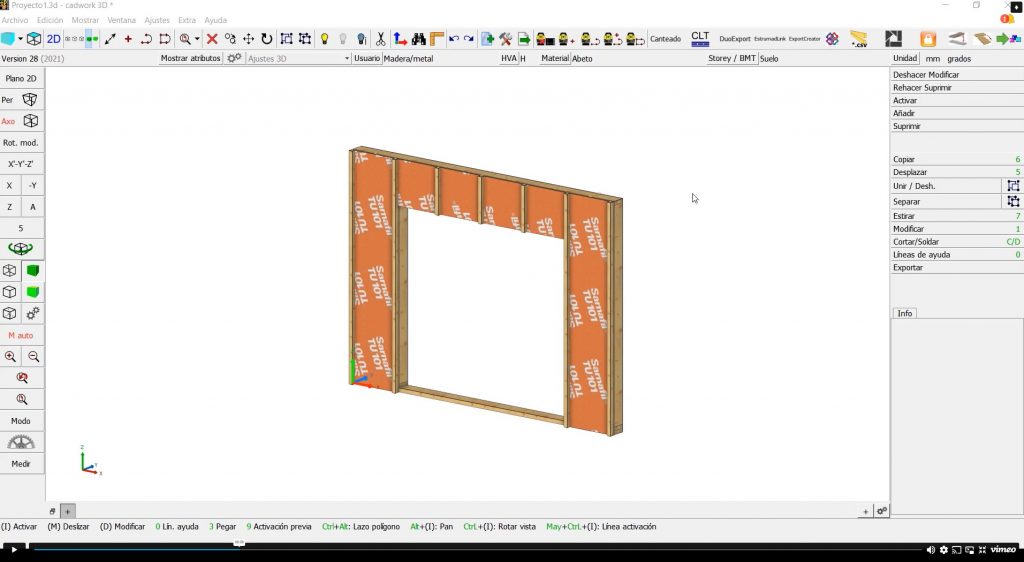Open the CLT module icon

tap(700, 39)
